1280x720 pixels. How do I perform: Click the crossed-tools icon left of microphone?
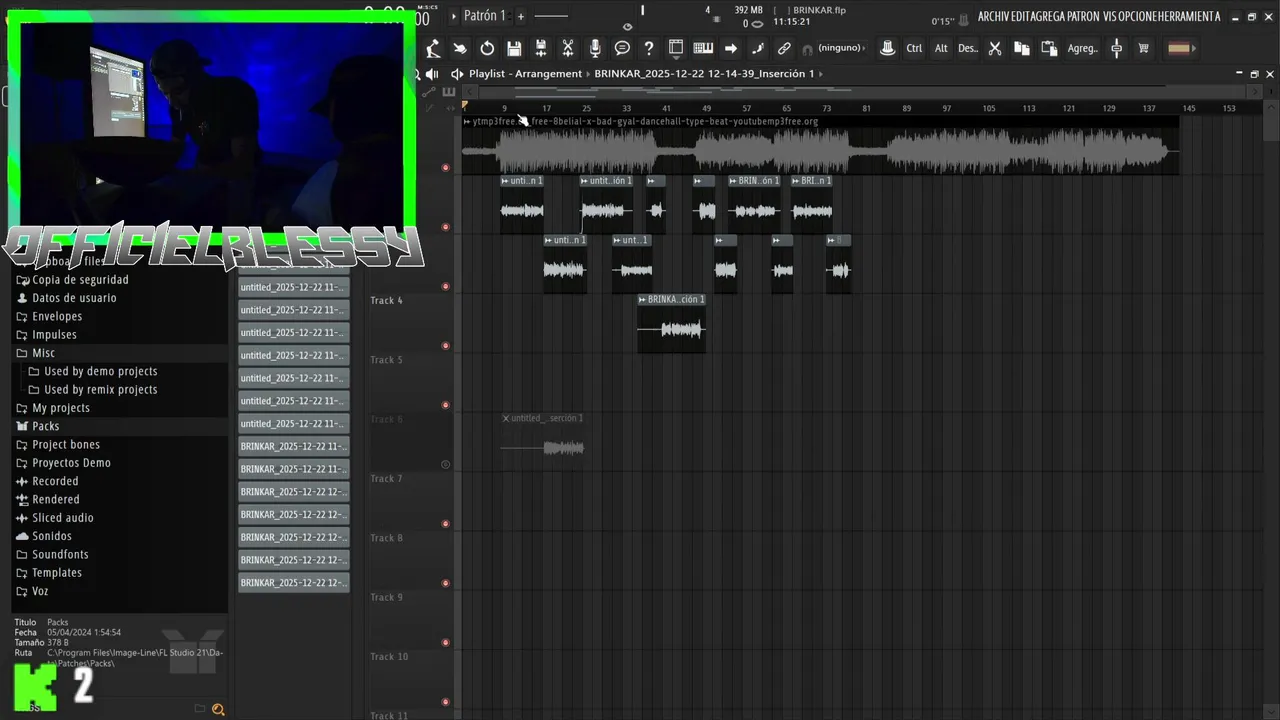(x=568, y=48)
